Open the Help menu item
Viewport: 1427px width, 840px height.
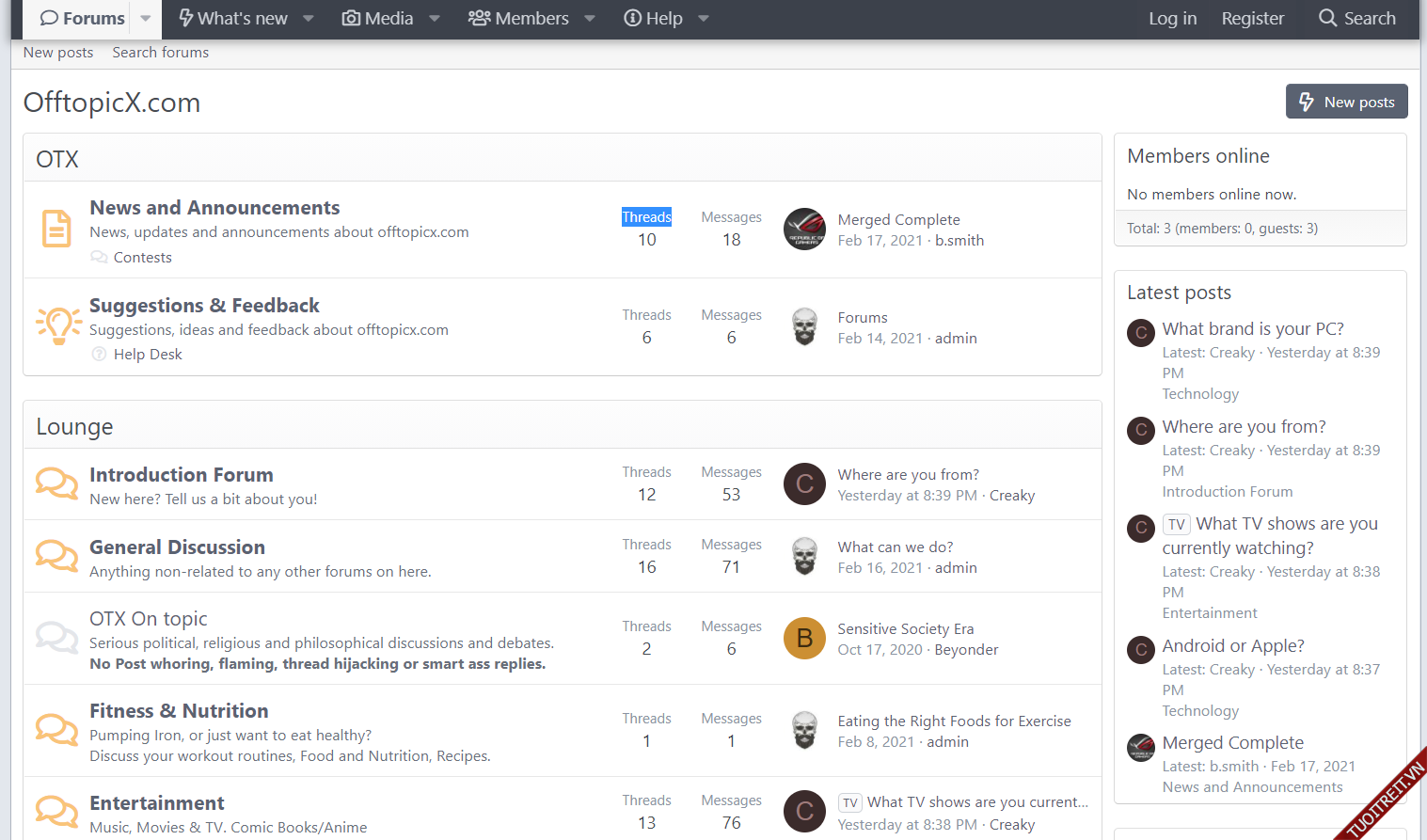click(x=654, y=19)
